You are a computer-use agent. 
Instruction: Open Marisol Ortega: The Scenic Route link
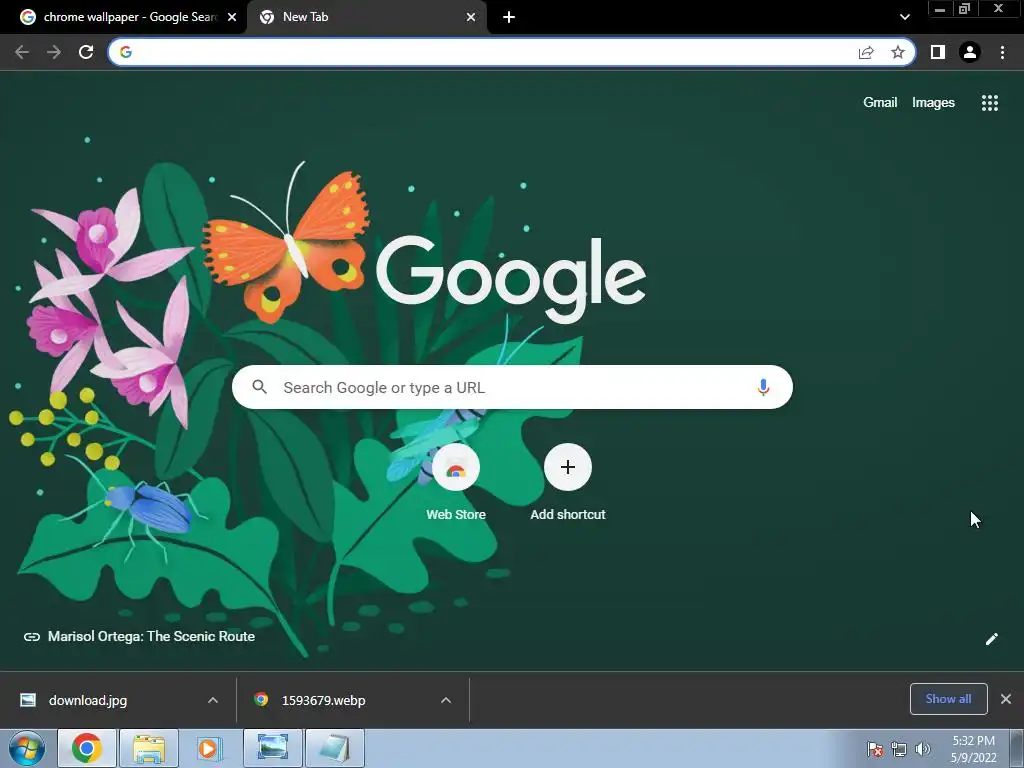(139, 636)
